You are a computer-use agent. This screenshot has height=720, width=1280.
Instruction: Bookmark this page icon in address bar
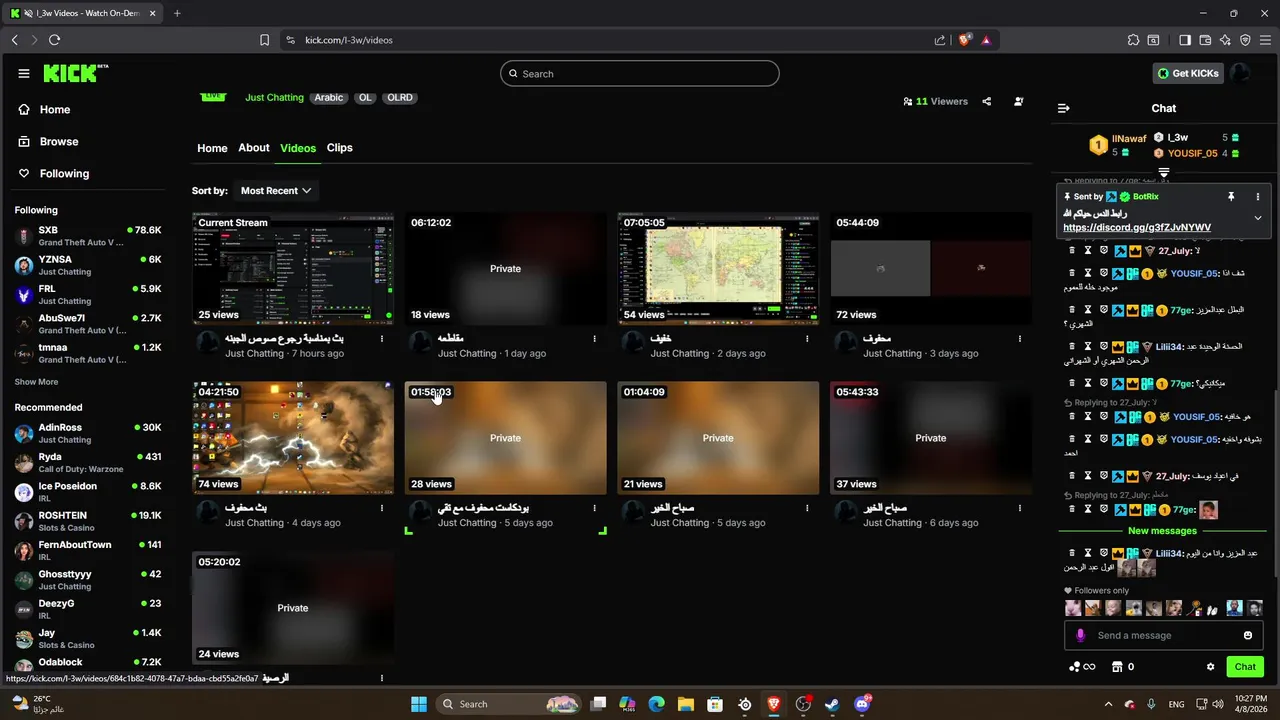tap(264, 40)
